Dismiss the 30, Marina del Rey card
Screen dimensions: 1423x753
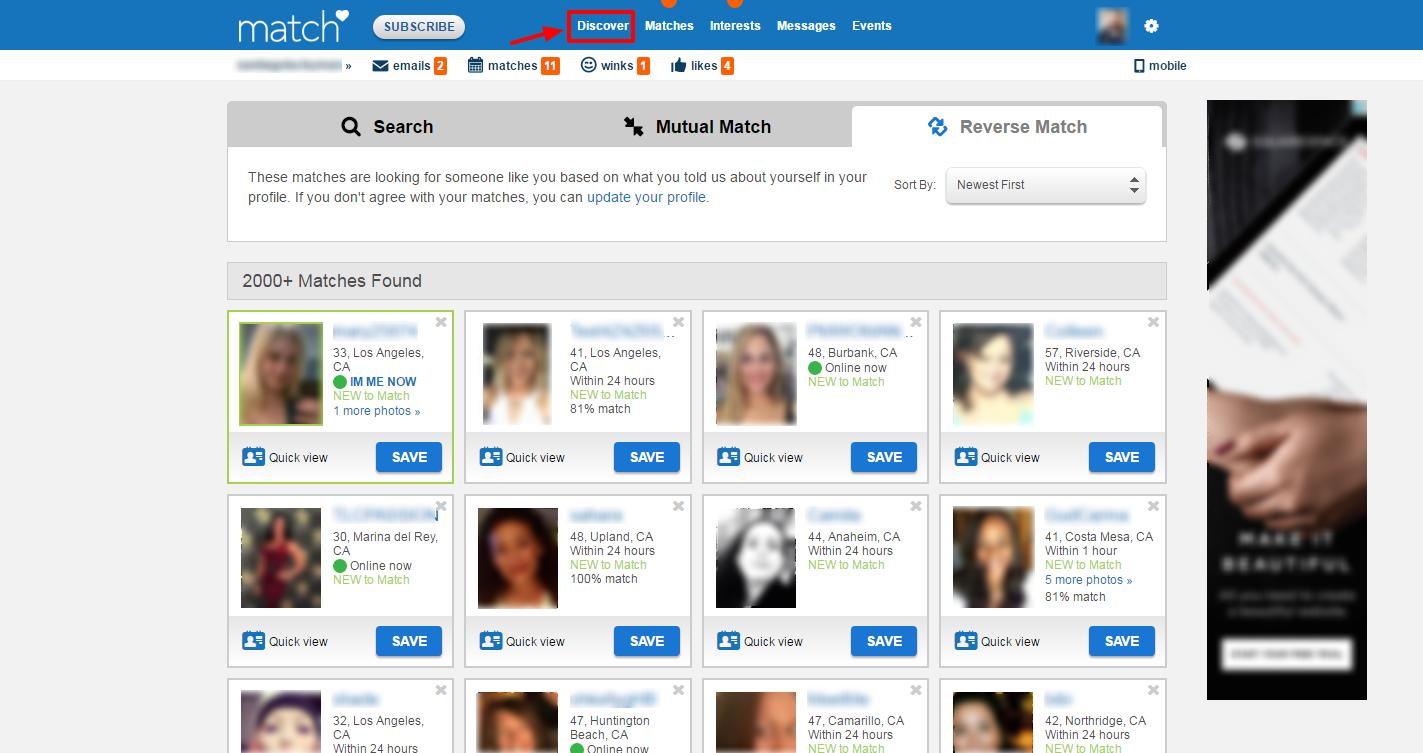441,506
